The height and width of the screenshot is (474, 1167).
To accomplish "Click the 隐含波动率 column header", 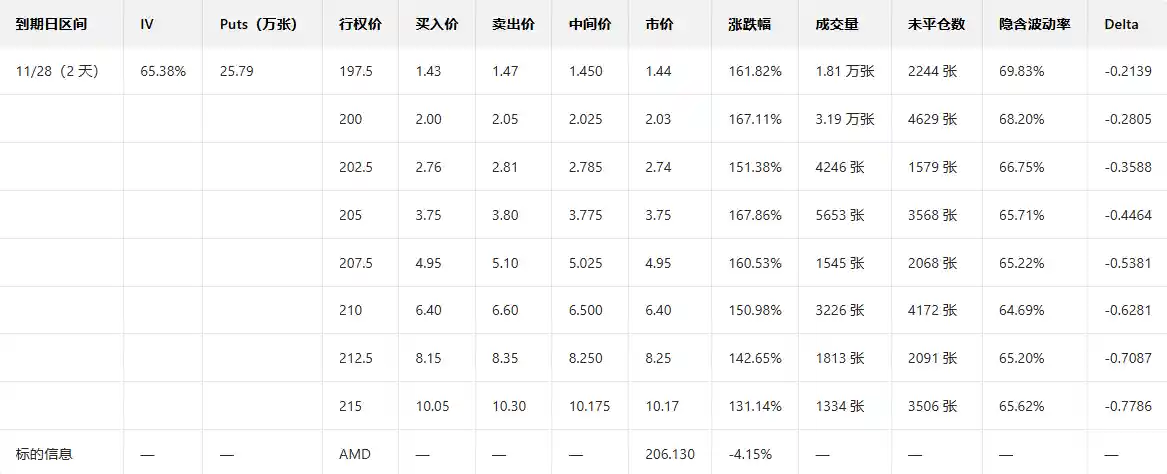I will point(1034,24).
